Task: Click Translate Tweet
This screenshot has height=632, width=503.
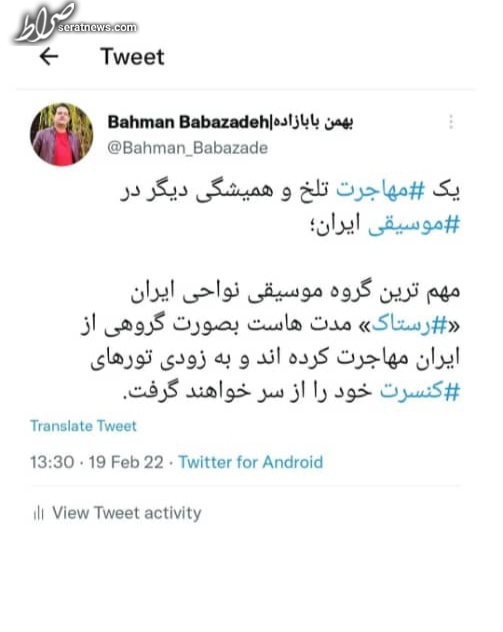Action: (83, 426)
